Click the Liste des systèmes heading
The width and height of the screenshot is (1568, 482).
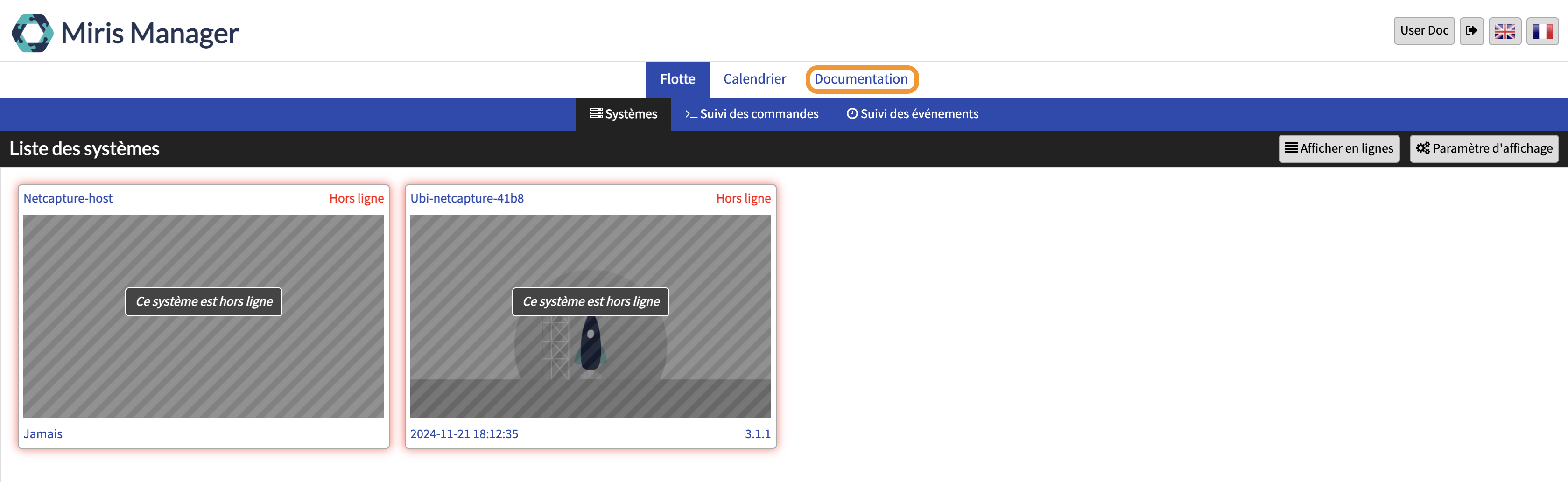[x=84, y=148]
